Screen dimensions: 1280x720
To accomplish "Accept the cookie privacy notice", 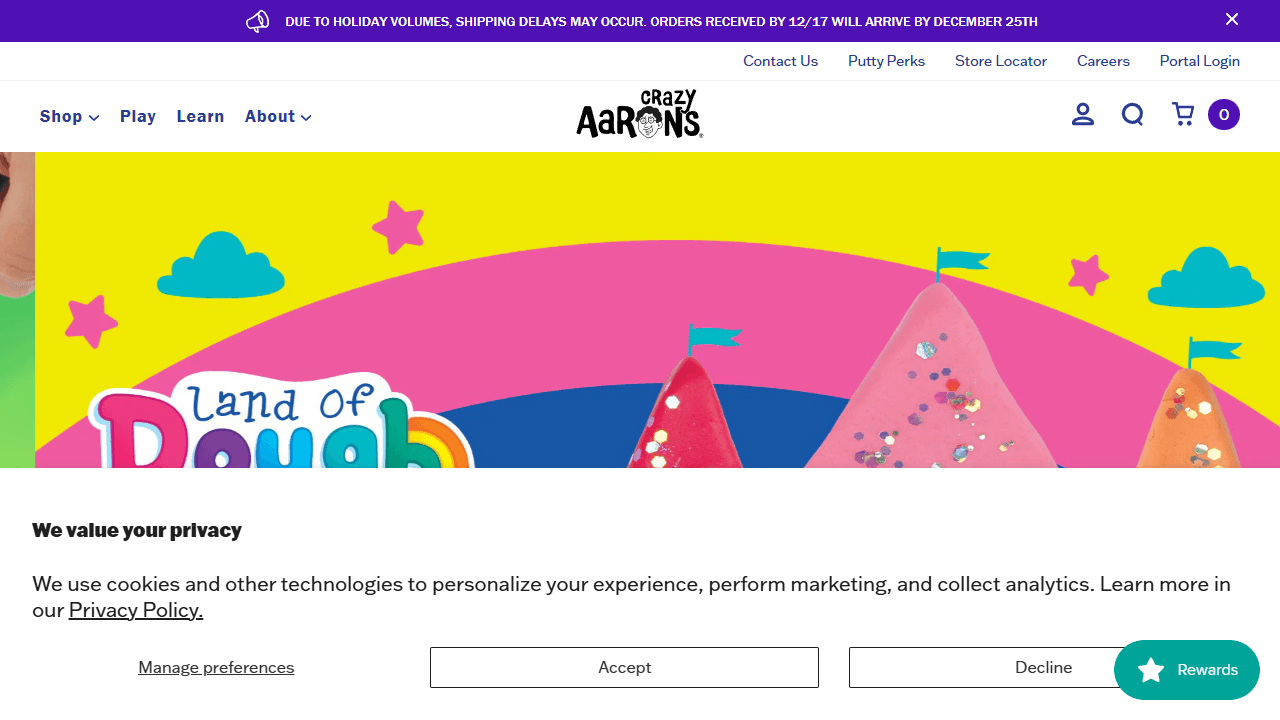I will 624,667.
